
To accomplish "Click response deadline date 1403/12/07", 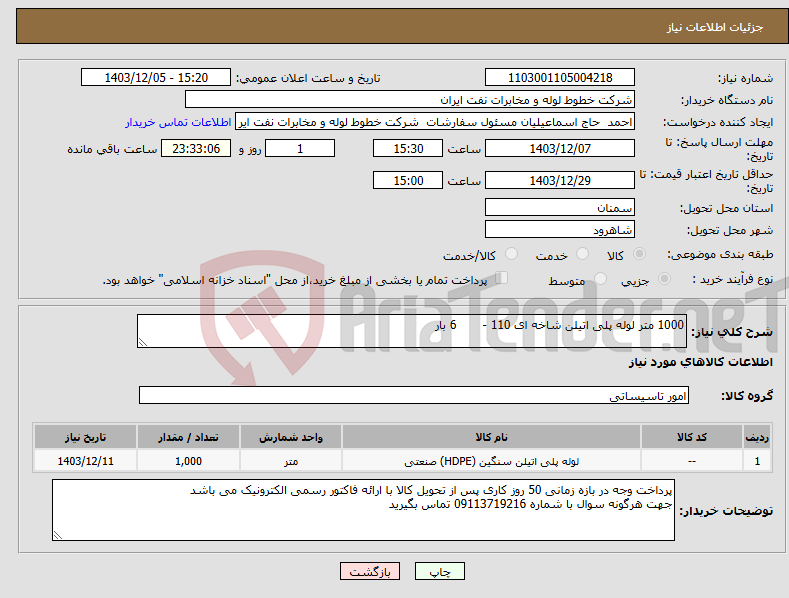I will click(x=560, y=148).
